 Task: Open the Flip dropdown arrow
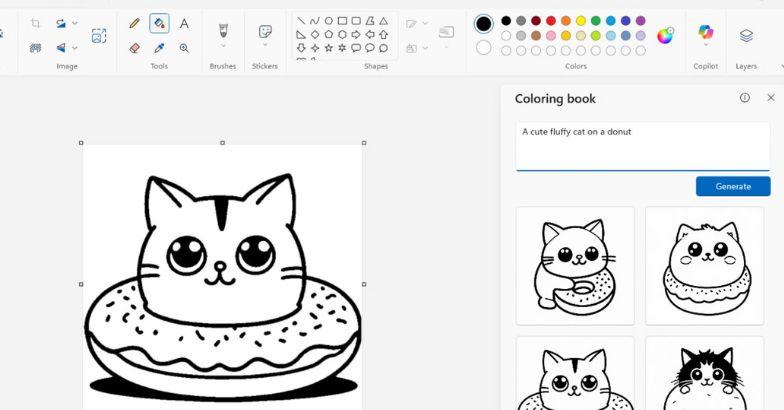pyautogui.click(x=75, y=48)
